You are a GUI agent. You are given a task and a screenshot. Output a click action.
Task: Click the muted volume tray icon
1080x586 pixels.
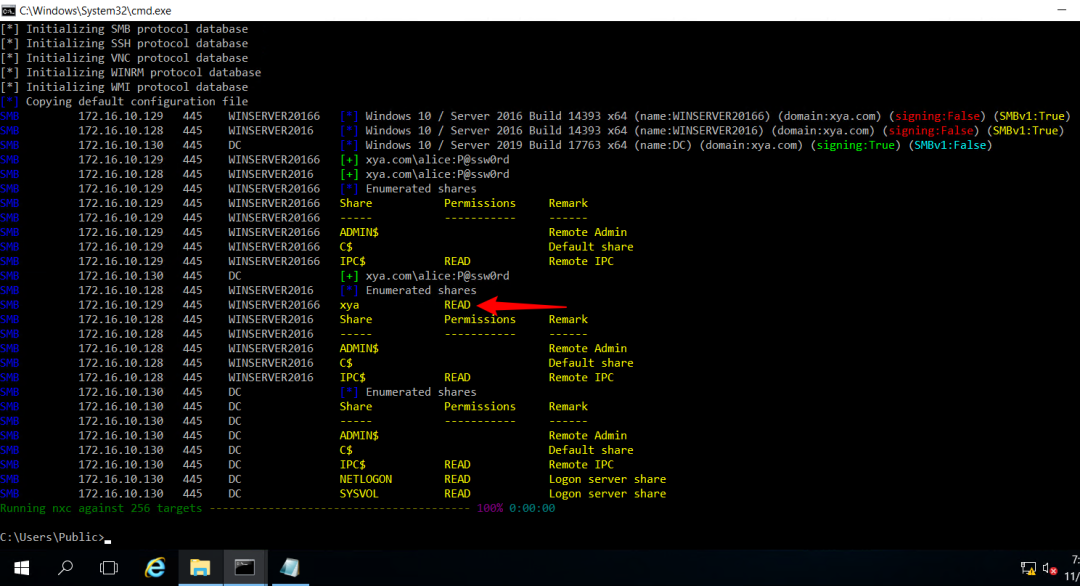1050,569
